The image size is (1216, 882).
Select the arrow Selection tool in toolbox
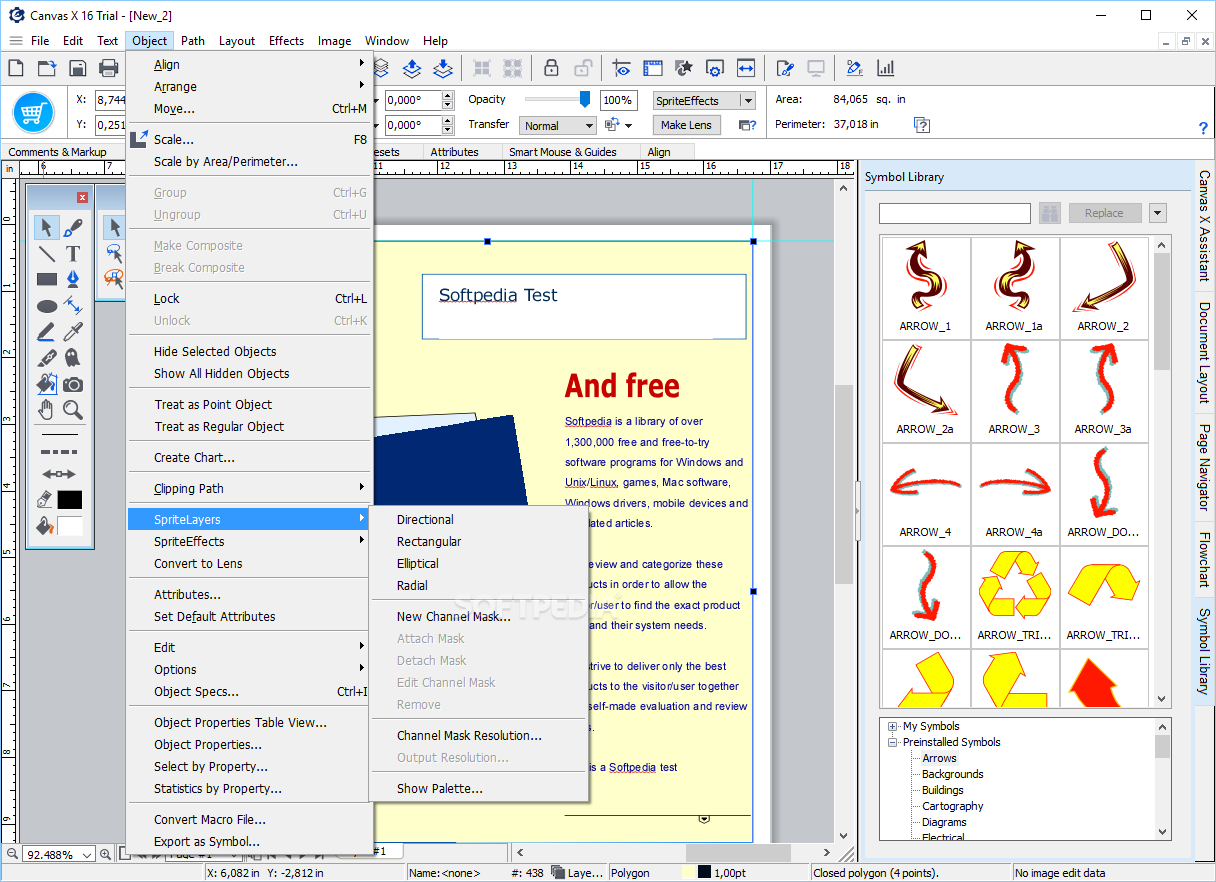46,227
